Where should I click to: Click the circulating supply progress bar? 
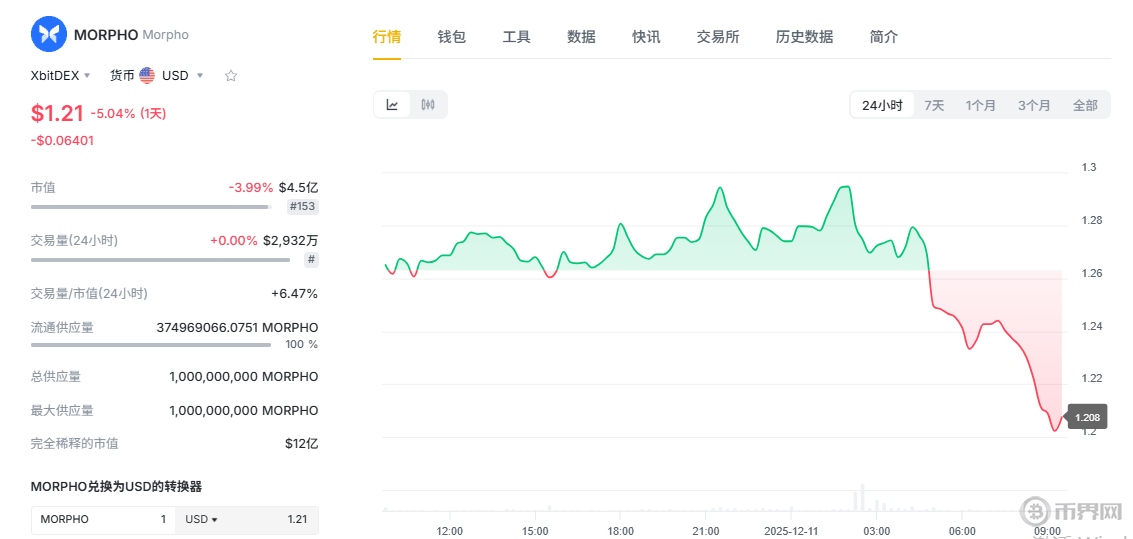coord(150,345)
